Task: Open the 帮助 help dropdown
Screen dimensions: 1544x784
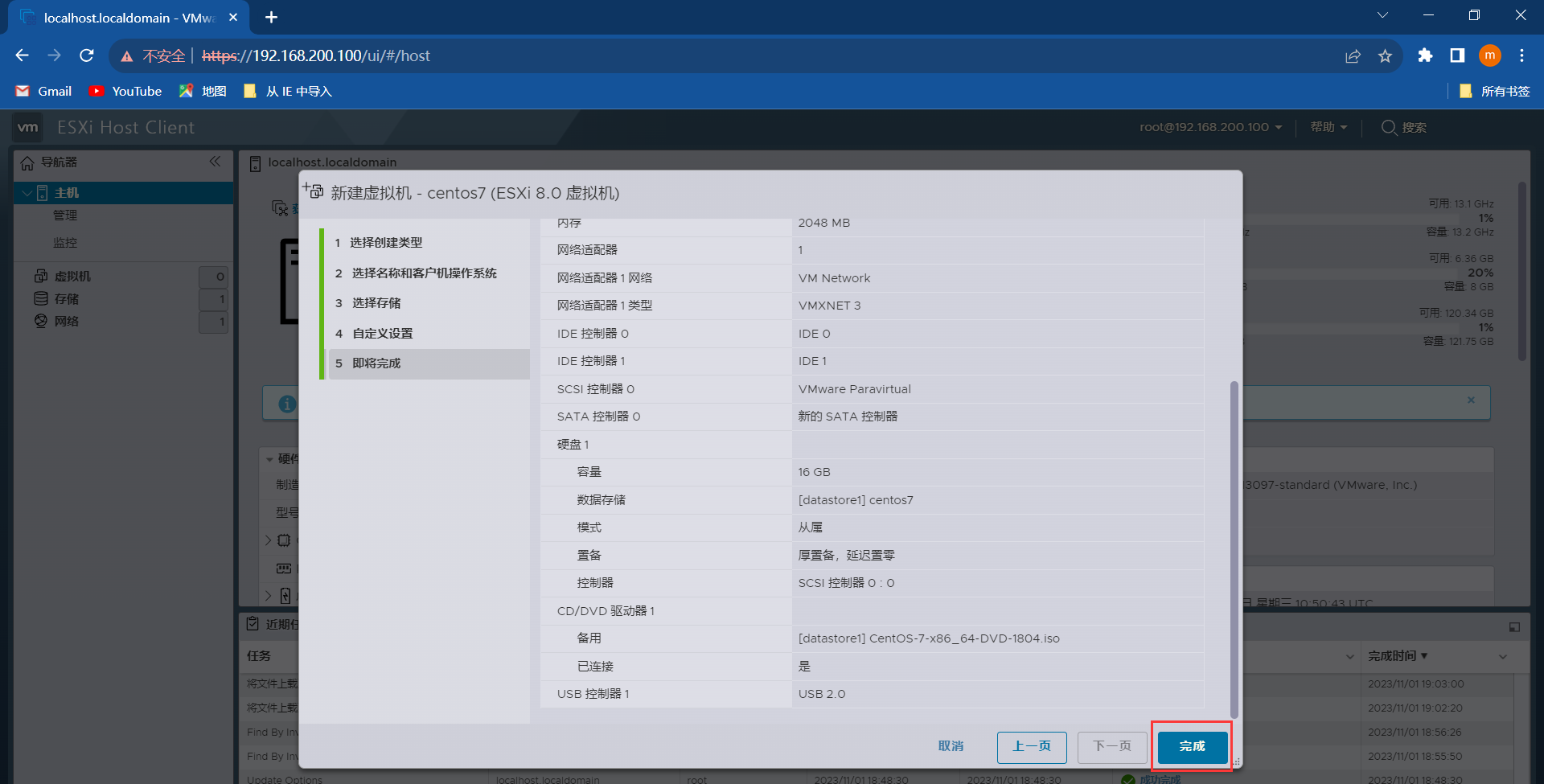Action: click(1328, 127)
